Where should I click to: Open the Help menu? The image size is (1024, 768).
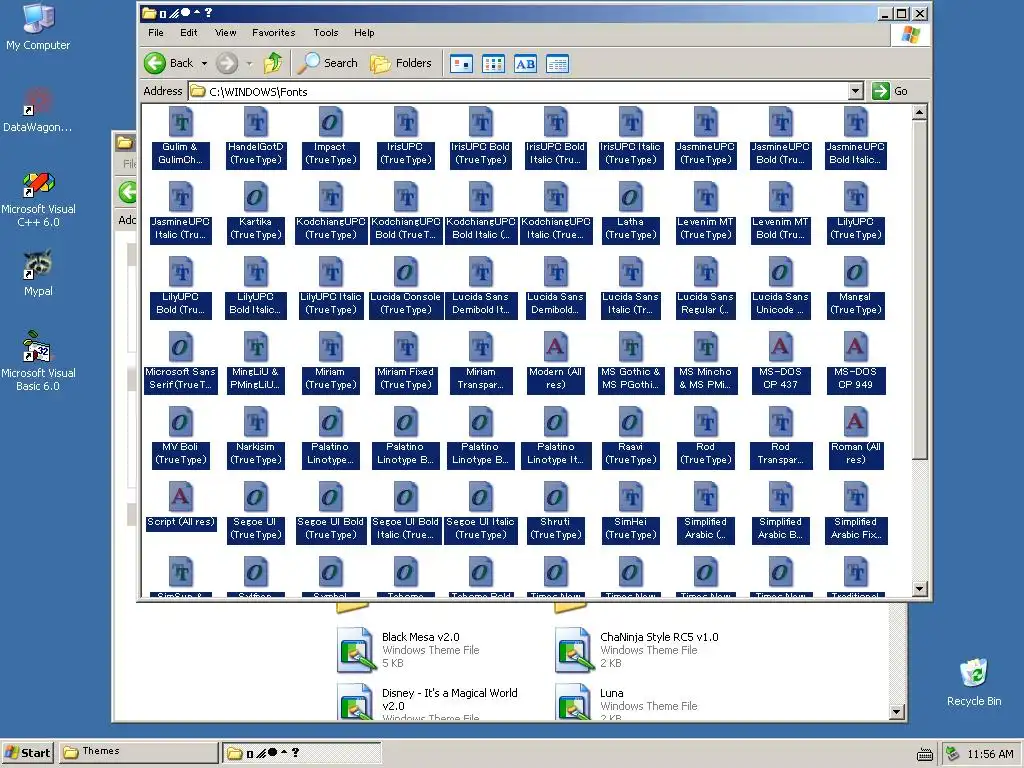tap(364, 33)
